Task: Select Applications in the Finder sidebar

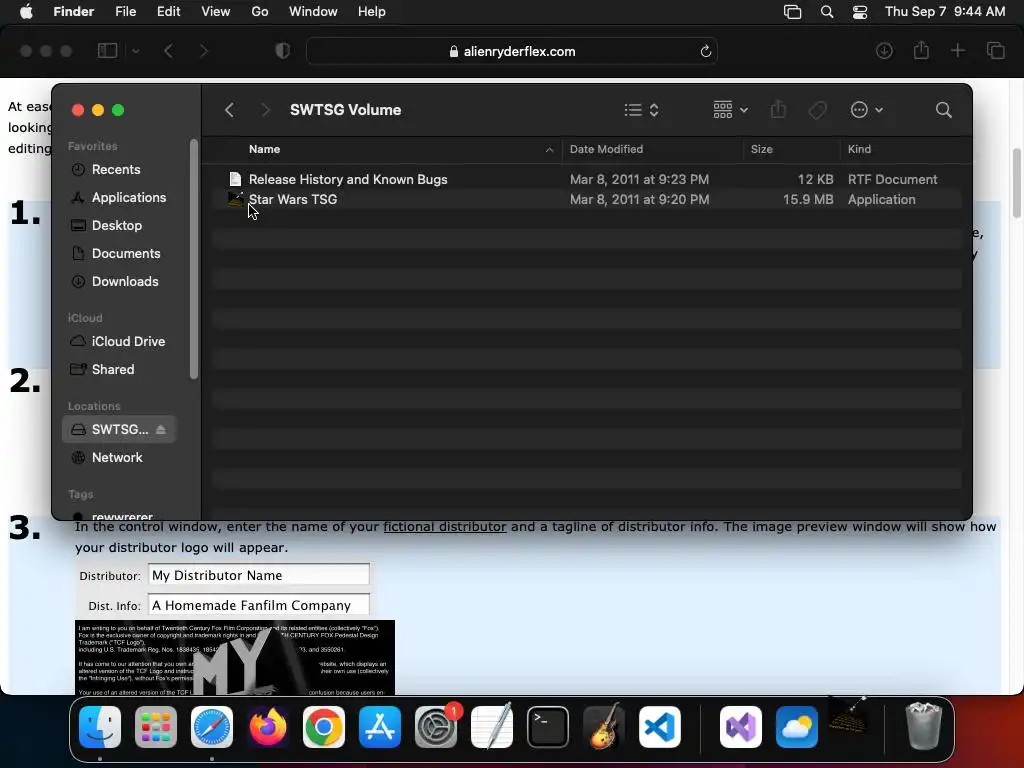Action: click(x=120, y=197)
